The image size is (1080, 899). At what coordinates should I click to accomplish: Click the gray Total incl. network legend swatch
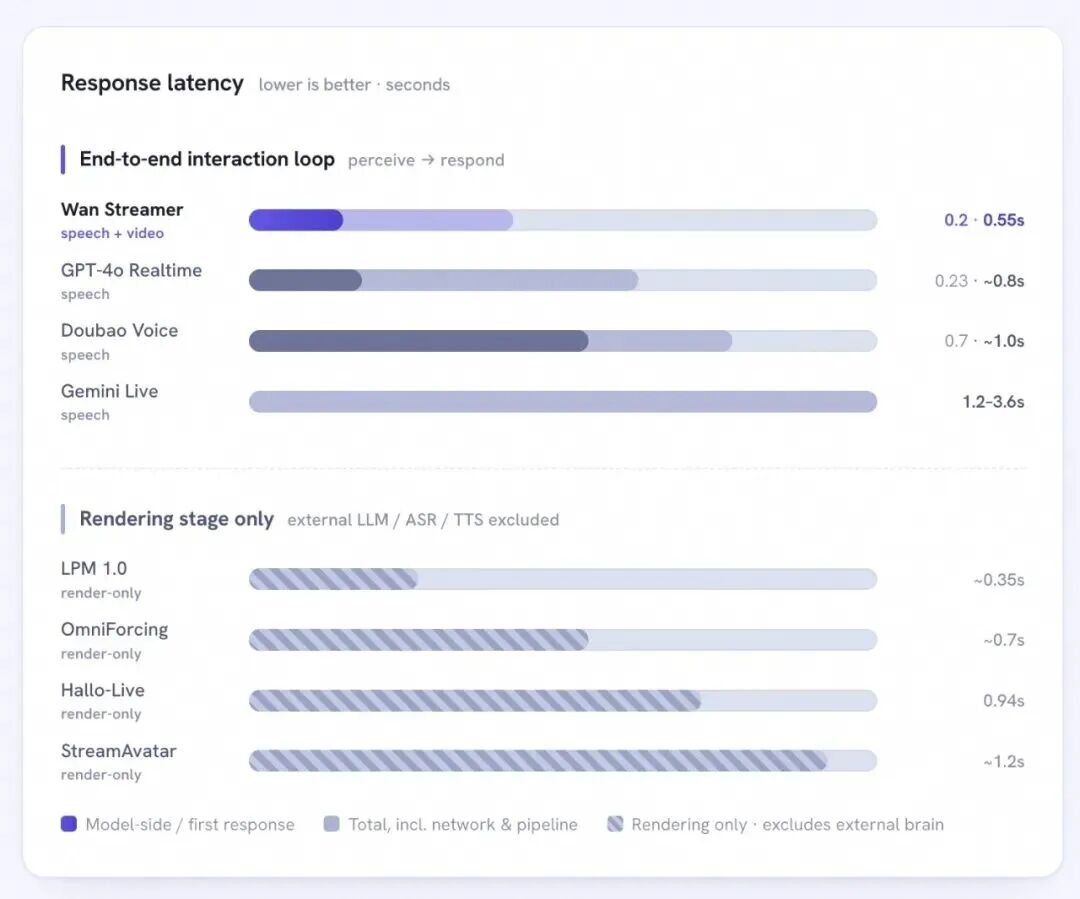331,824
